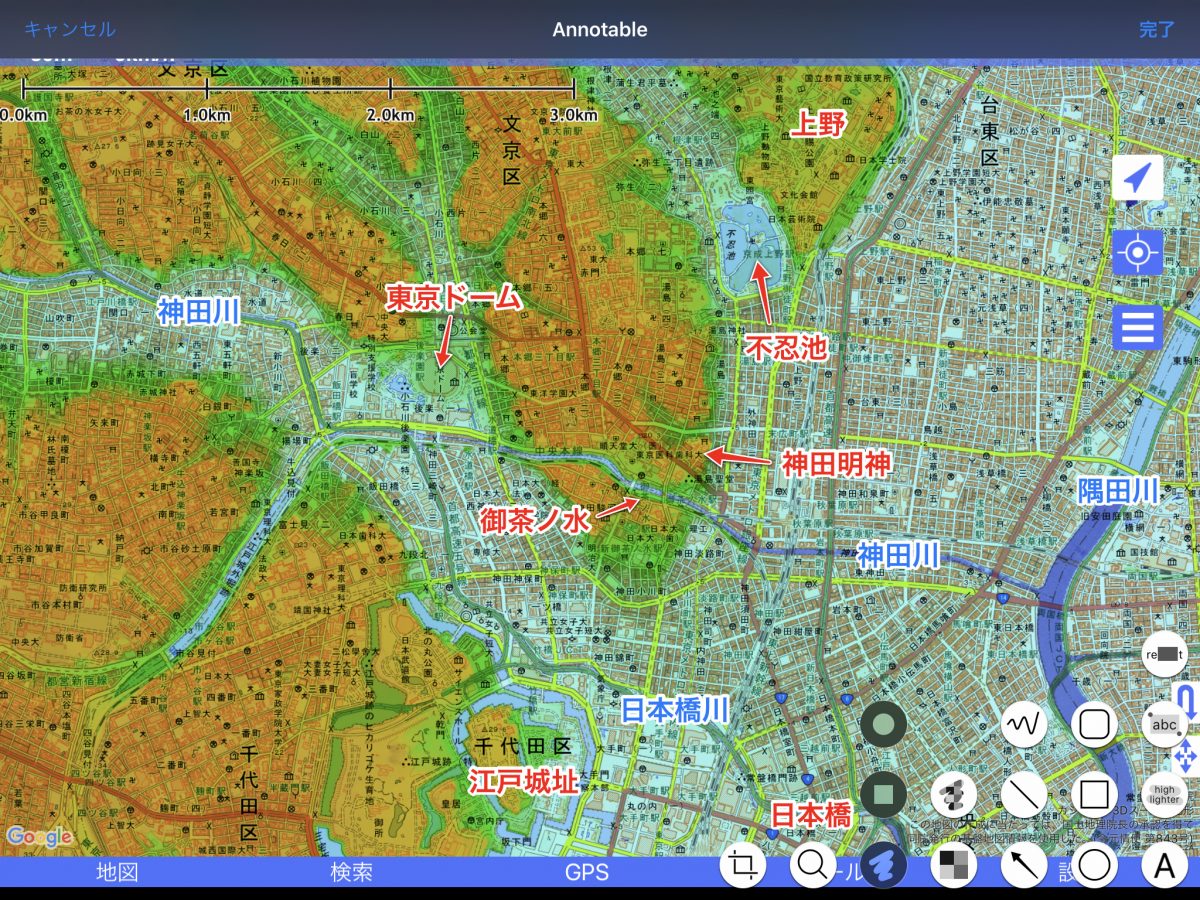Tap the dark round dot option
Screen dimensions: 1200x900
point(883,723)
